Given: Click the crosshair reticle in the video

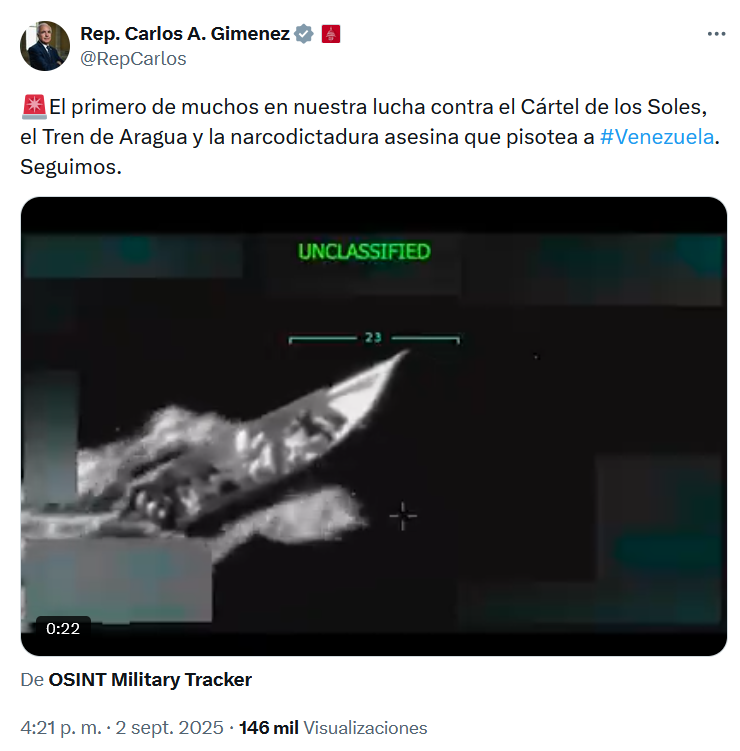Looking at the screenshot, I should click(403, 516).
